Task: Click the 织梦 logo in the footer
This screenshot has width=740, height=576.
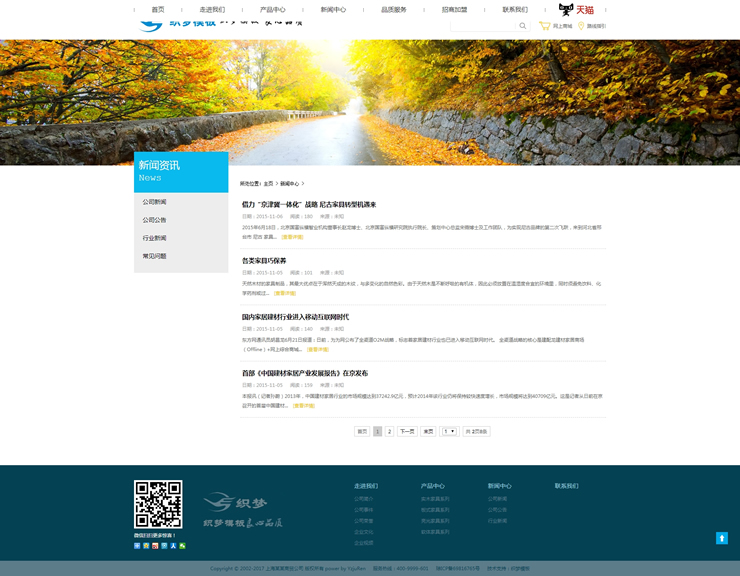Action: click(234, 502)
